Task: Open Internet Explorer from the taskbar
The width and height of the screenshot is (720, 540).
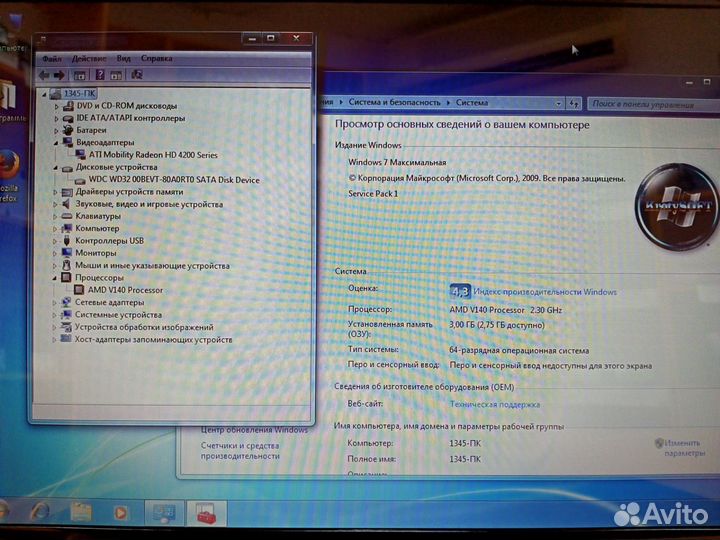Action: 40,512
